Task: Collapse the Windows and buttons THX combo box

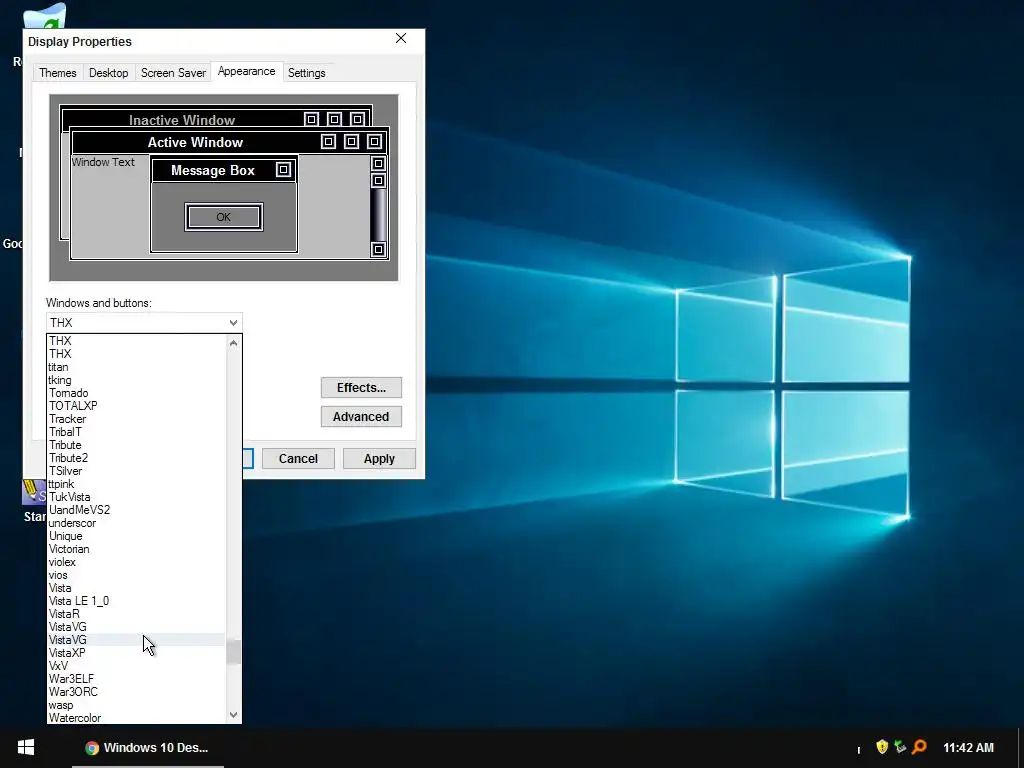Action: [144, 323]
